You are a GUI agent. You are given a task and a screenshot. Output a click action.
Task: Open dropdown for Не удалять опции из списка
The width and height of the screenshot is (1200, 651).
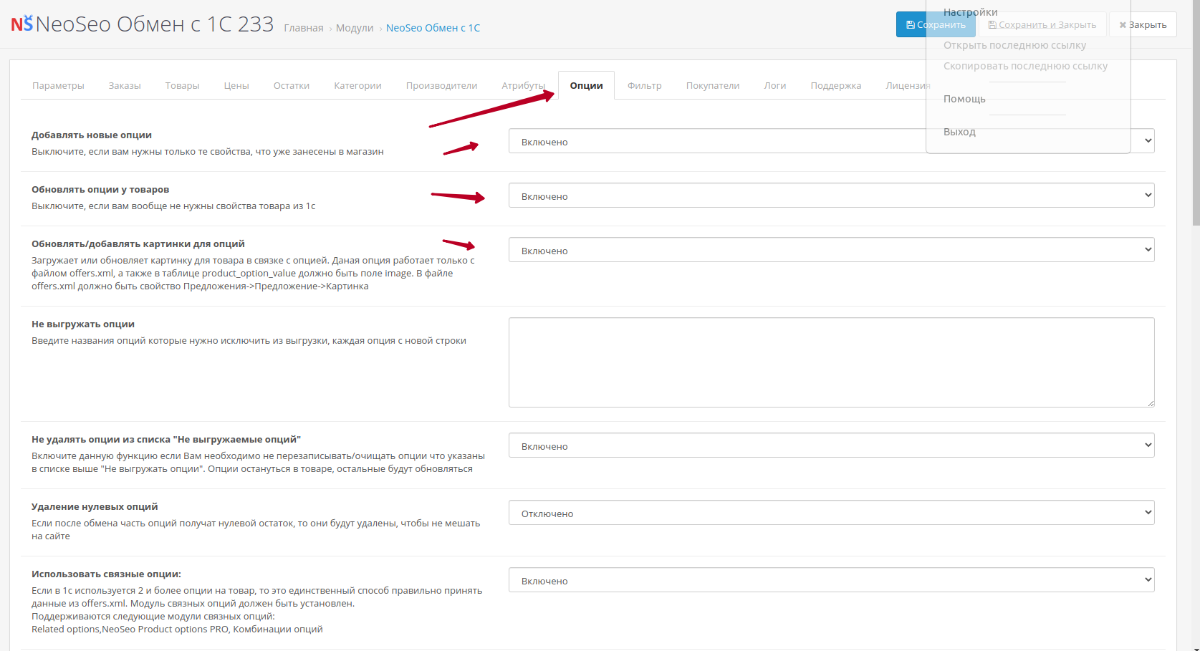[831, 446]
